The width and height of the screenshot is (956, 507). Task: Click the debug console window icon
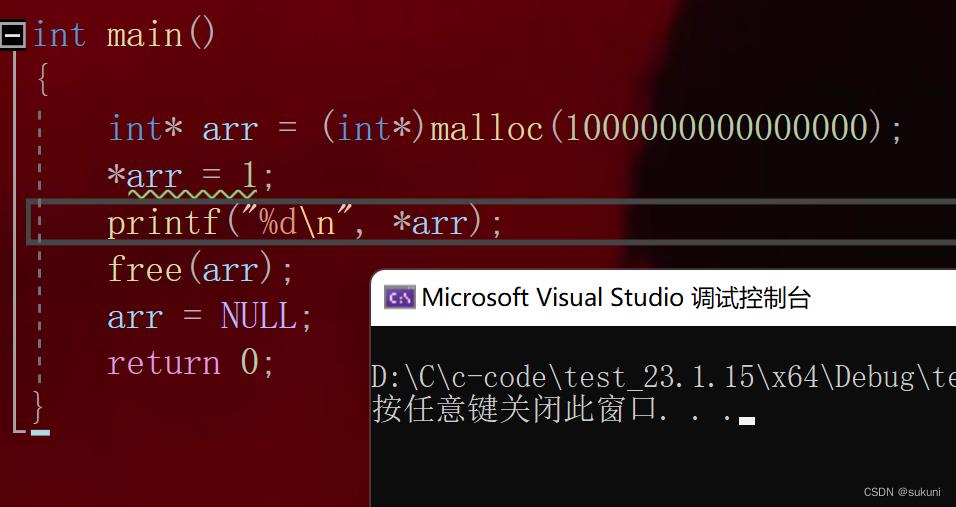click(400, 297)
